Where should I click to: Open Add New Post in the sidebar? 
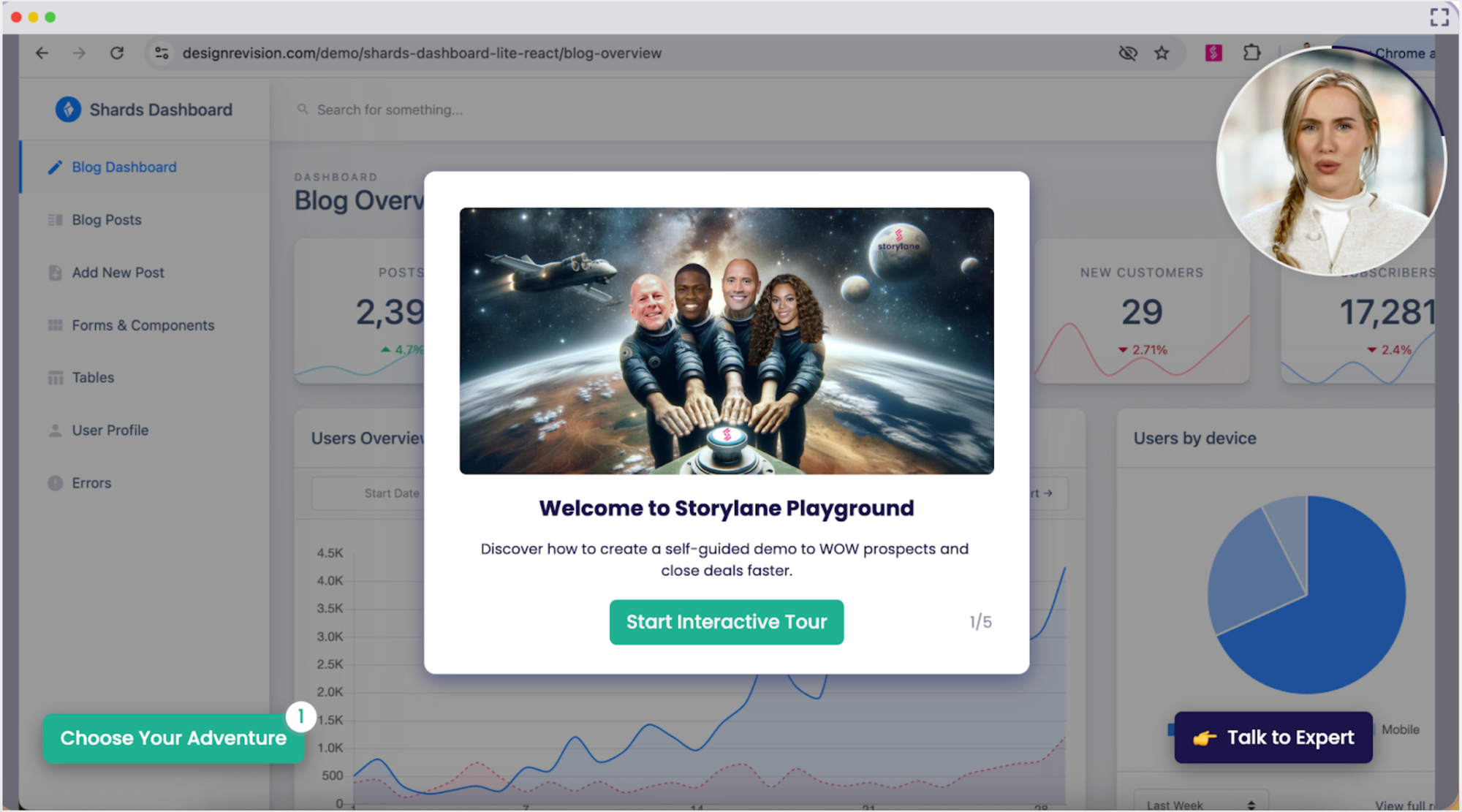coord(145,273)
